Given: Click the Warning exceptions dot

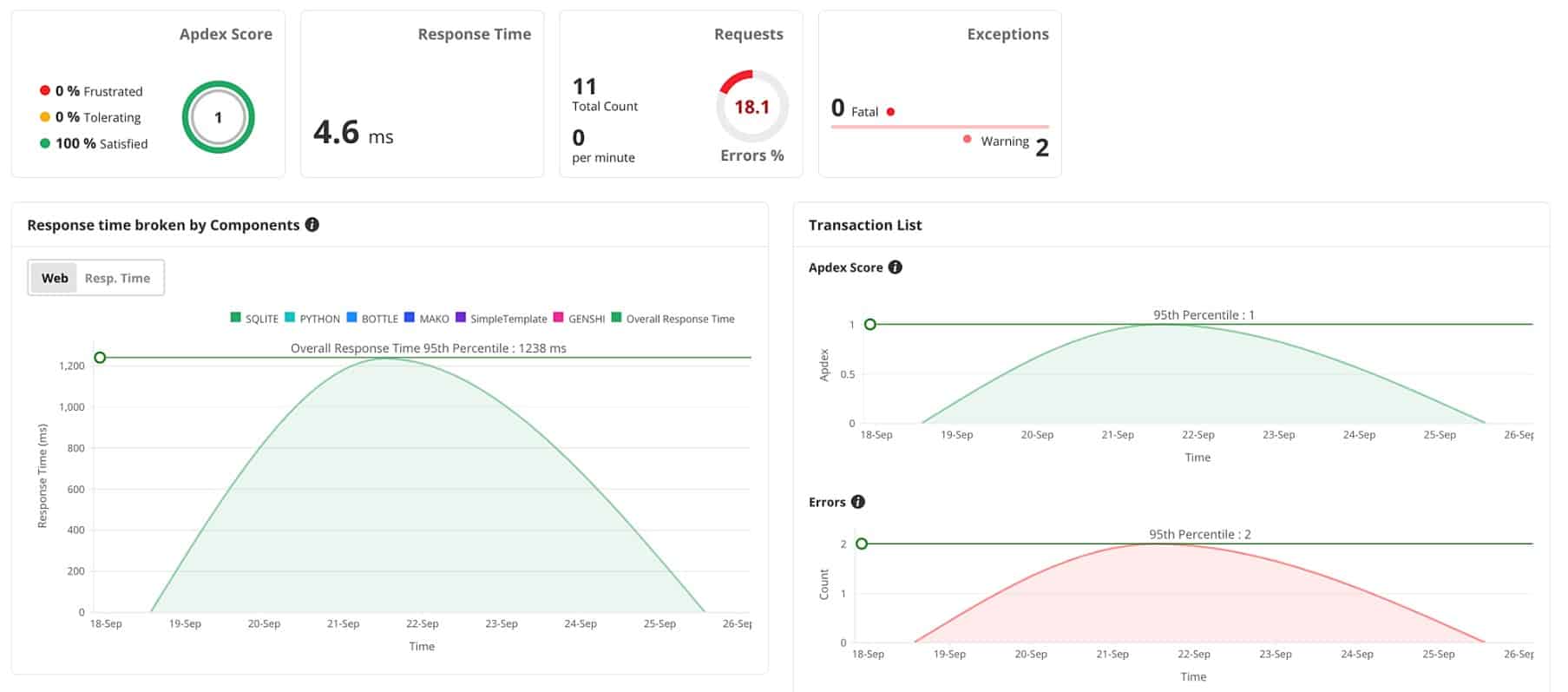Looking at the screenshot, I should point(968,140).
